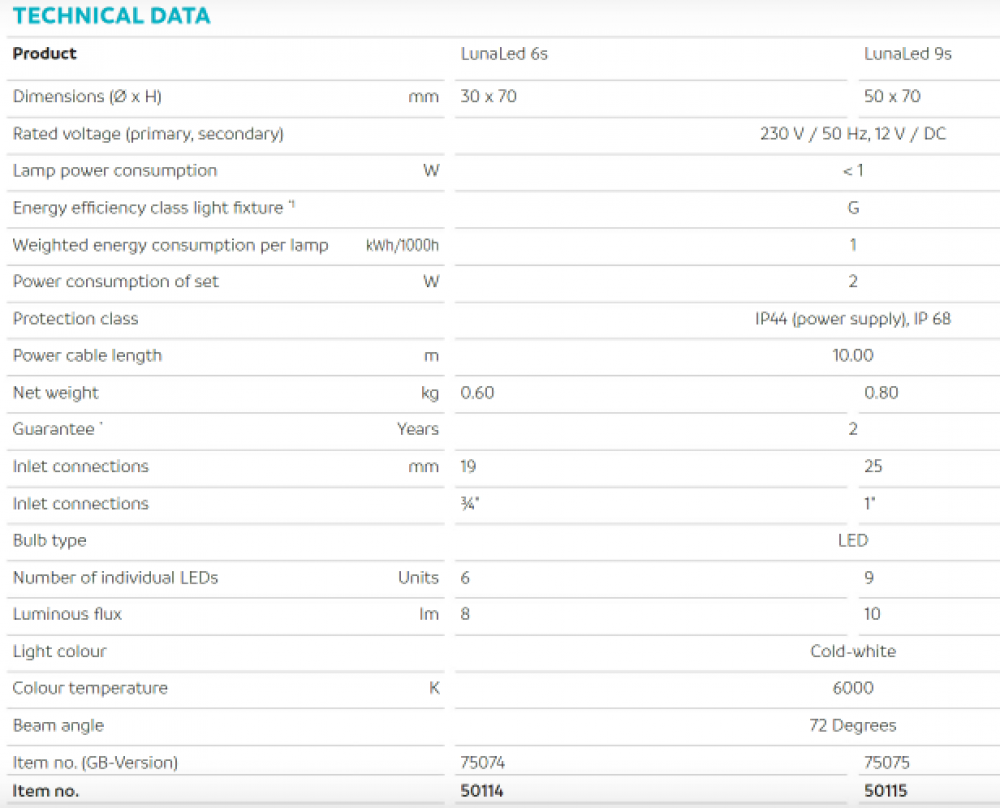Click the 0.60 net weight value

coord(477,392)
